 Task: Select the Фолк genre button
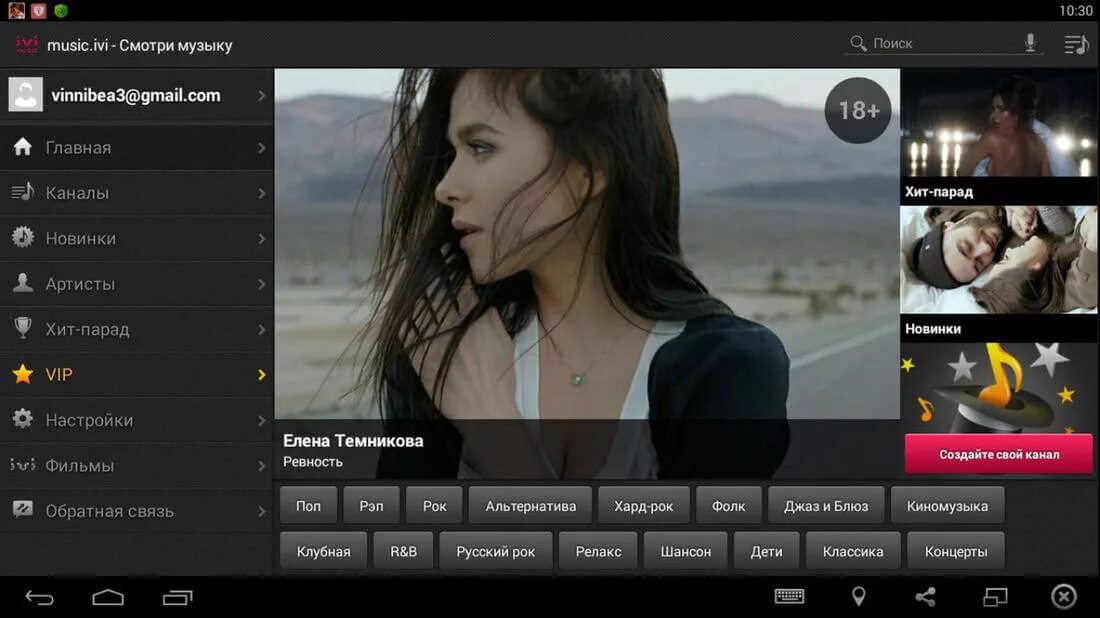[x=728, y=505]
